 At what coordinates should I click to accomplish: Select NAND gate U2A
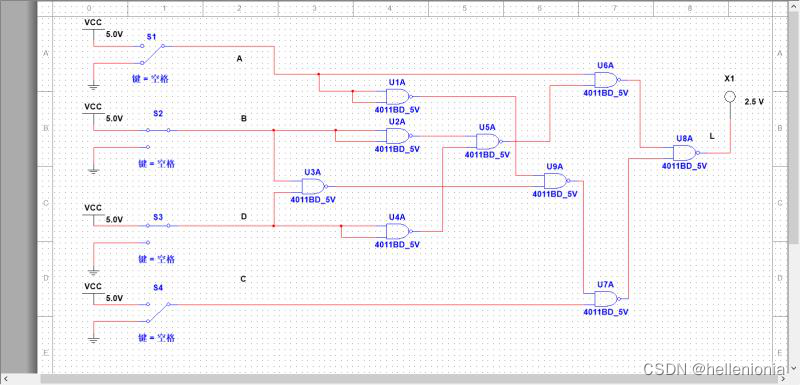pos(399,136)
